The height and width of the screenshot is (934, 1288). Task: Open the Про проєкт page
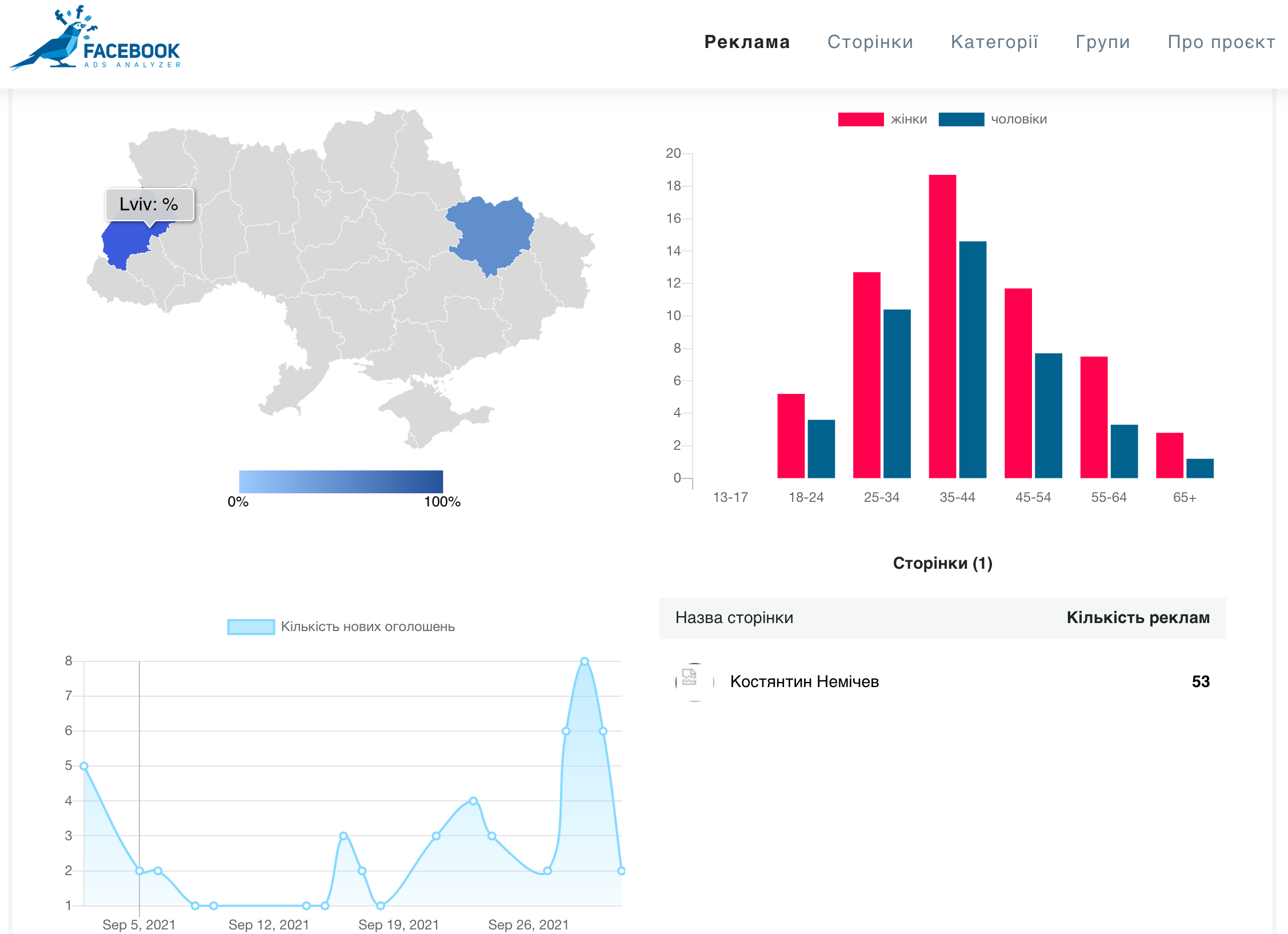pos(1221,42)
